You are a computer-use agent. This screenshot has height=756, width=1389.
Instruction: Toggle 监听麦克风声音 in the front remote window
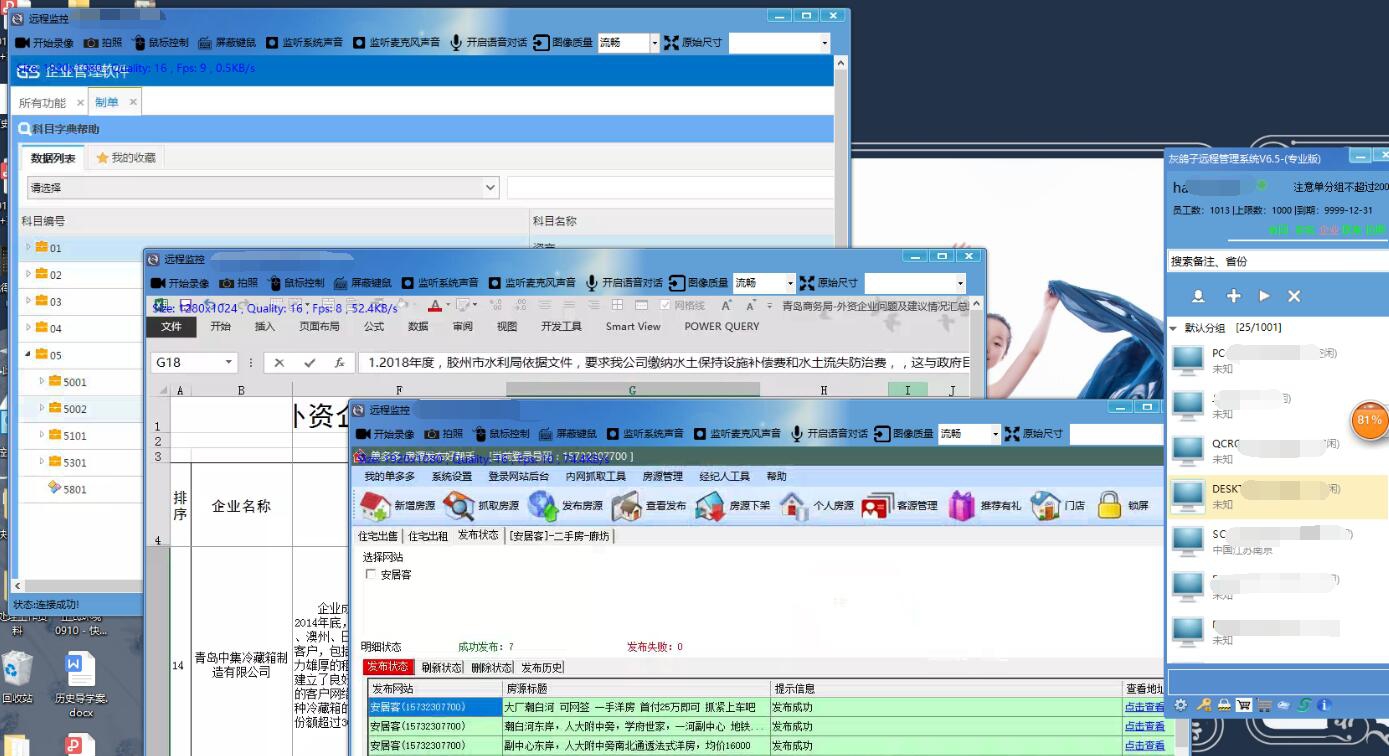coord(738,434)
